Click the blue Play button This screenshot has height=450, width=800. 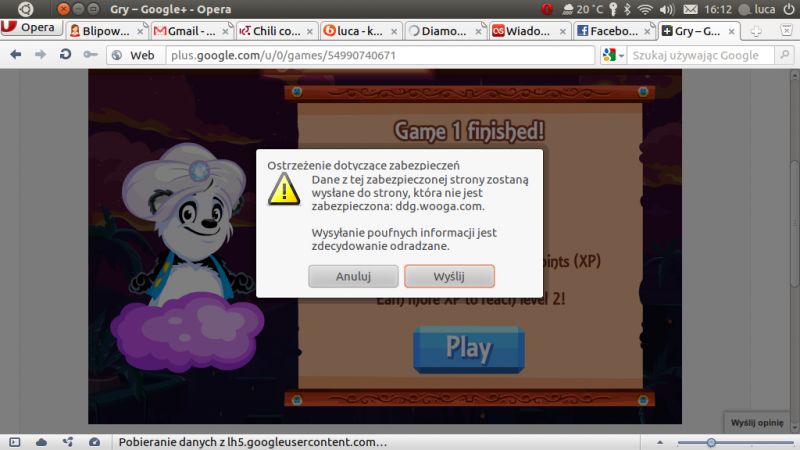(468, 349)
